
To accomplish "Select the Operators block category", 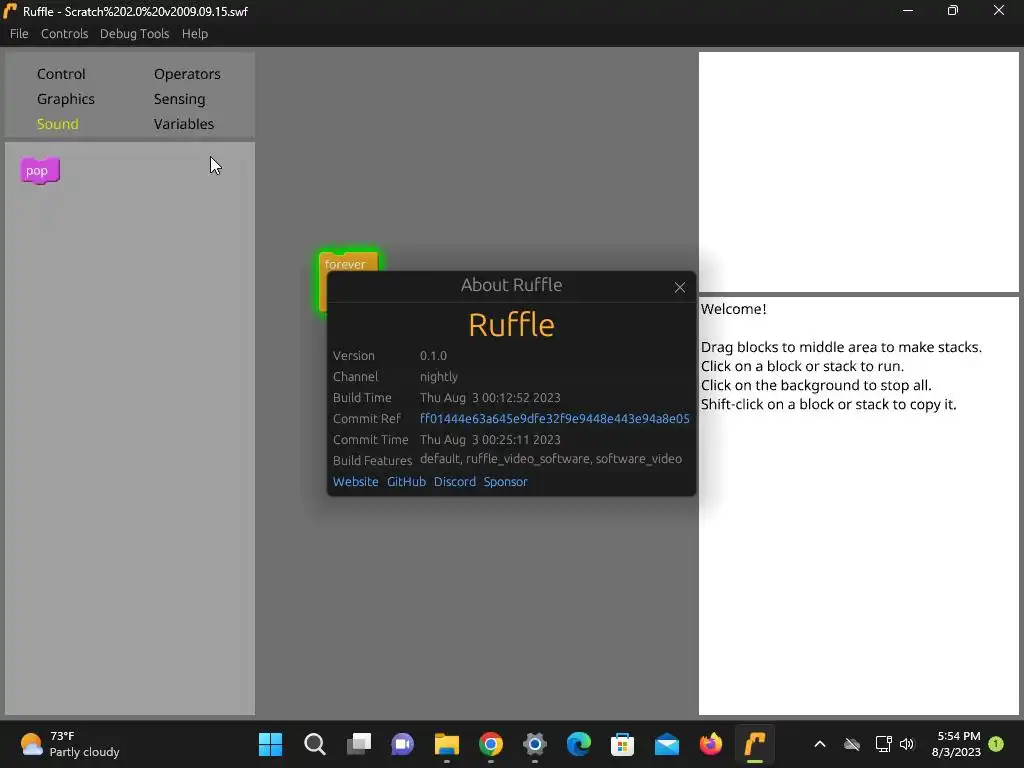I will [x=187, y=74].
